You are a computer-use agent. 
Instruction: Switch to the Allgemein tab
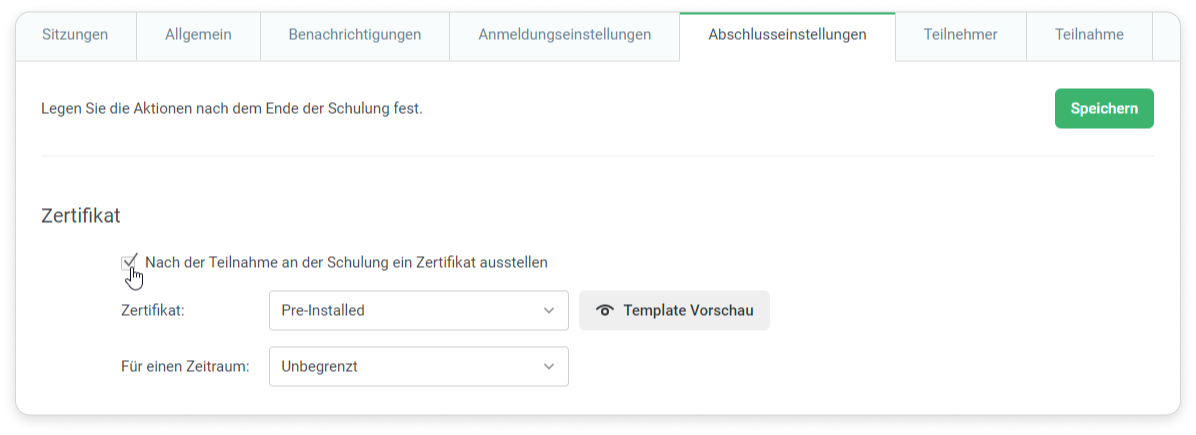point(198,35)
